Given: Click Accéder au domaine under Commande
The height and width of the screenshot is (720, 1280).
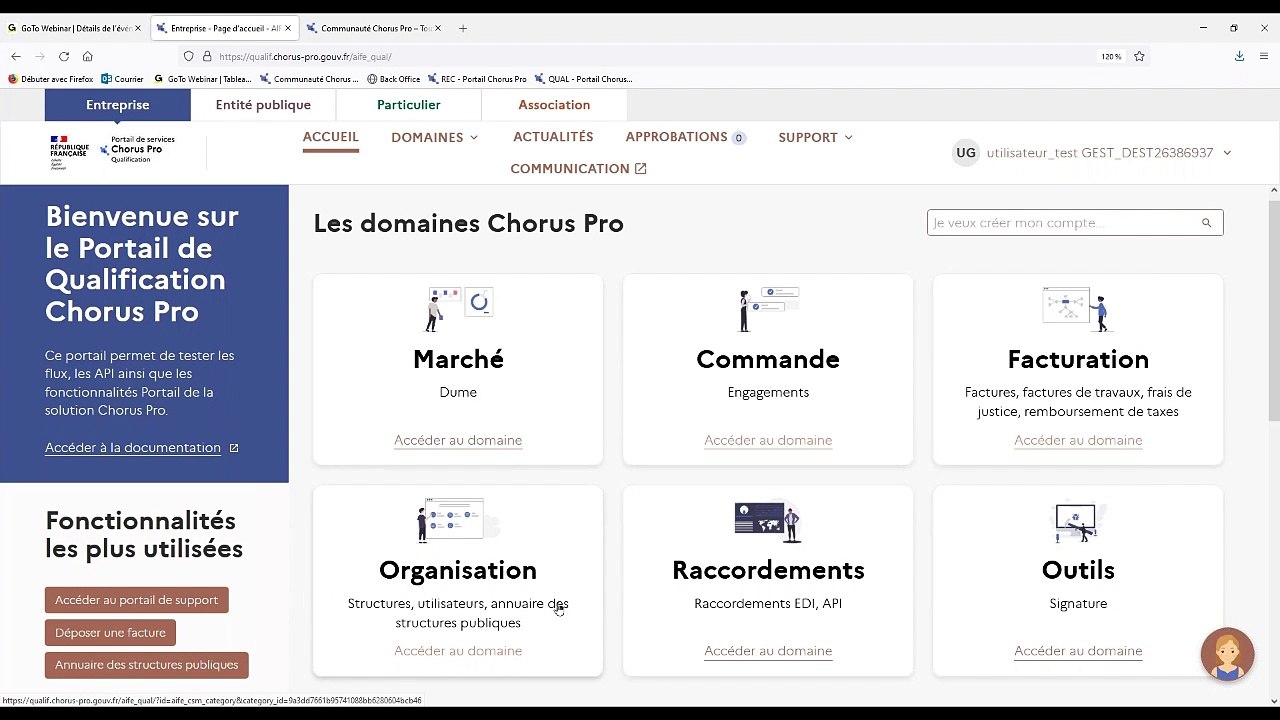Looking at the screenshot, I should [x=768, y=440].
